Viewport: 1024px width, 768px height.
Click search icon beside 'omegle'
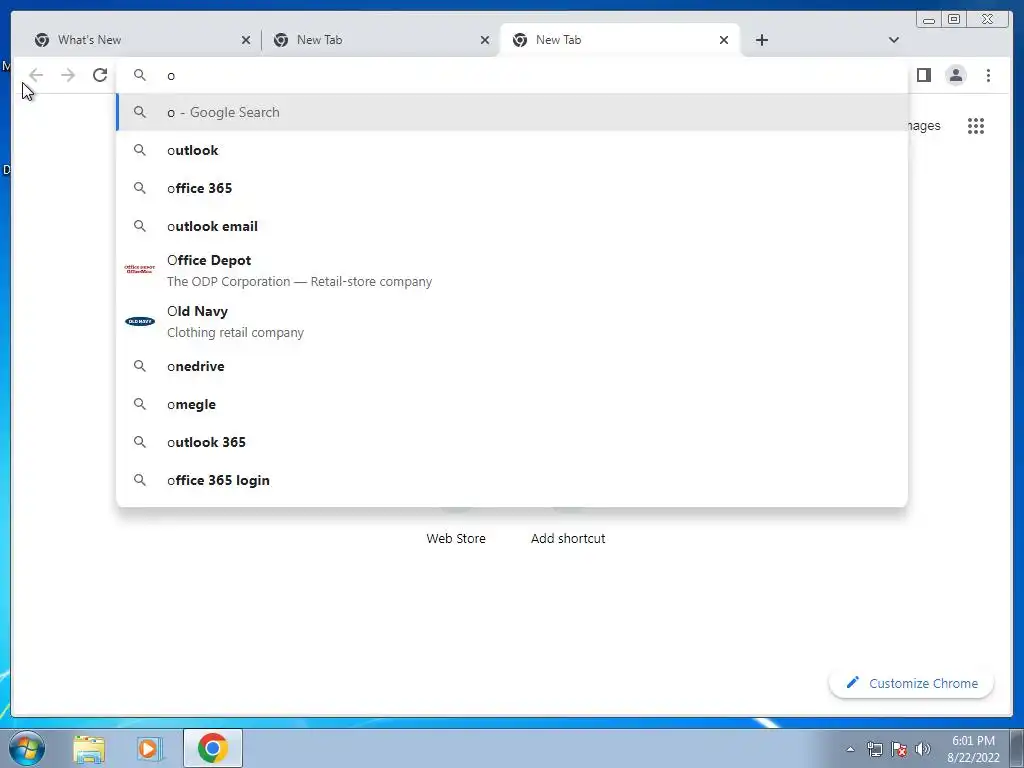coord(140,404)
